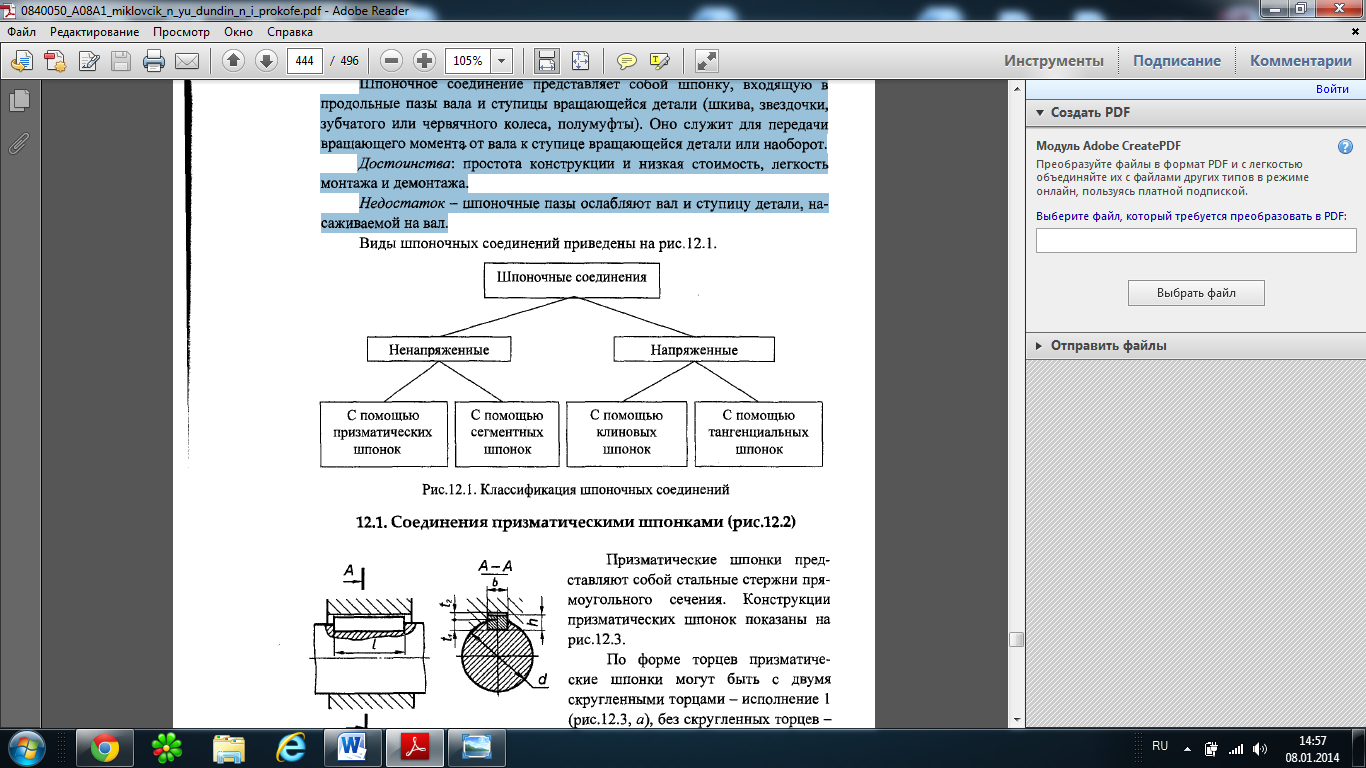Image resolution: width=1366 pixels, height=768 pixels.
Task: Click the Adobe Reader taskbar button
Action: [x=415, y=747]
